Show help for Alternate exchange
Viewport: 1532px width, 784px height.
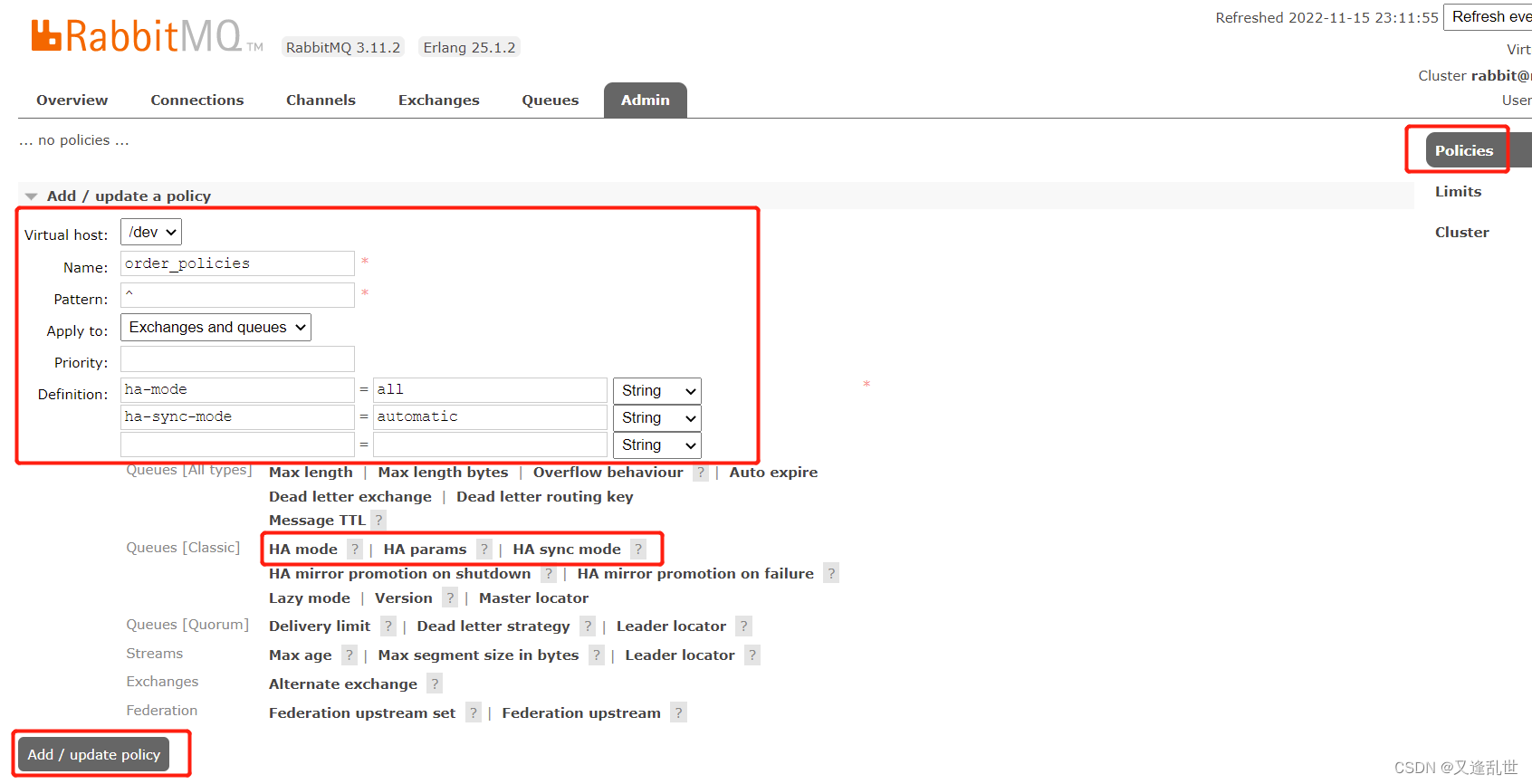[435, 684]
